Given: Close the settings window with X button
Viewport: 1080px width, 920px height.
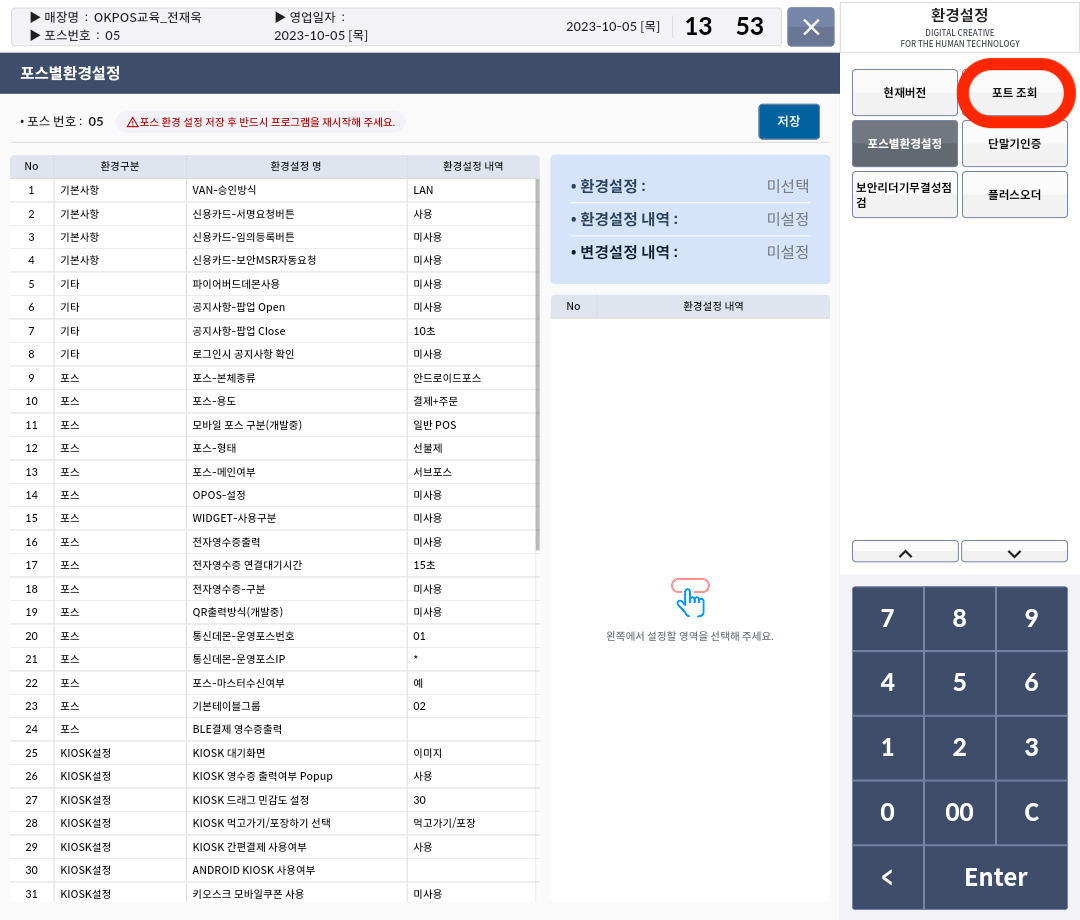Looking at the screenshot, I should pyautogui.click(x=810, y=27).
